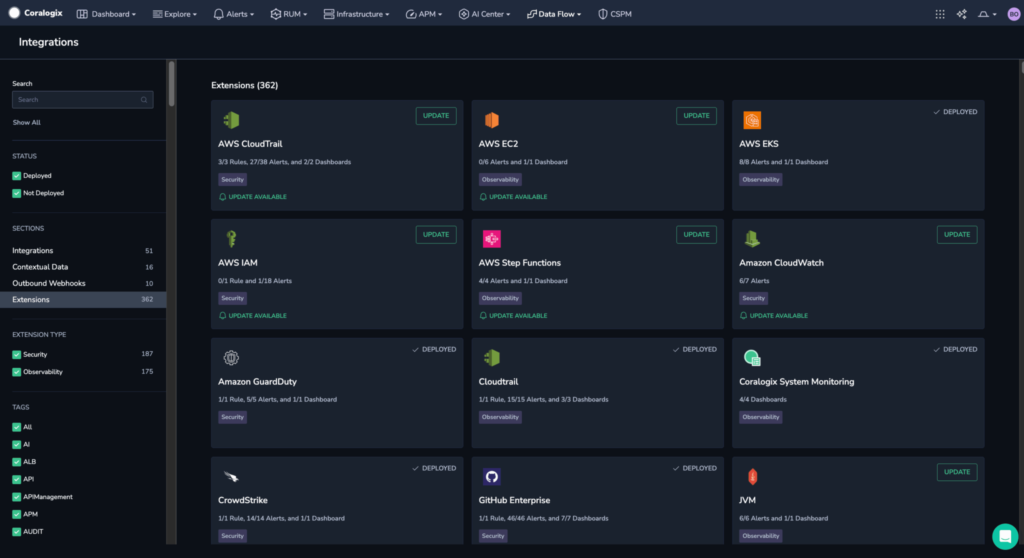Click the AI sparkle icon in header
Viewport: 1024px width, 558px height.
(x=962, y=14)
